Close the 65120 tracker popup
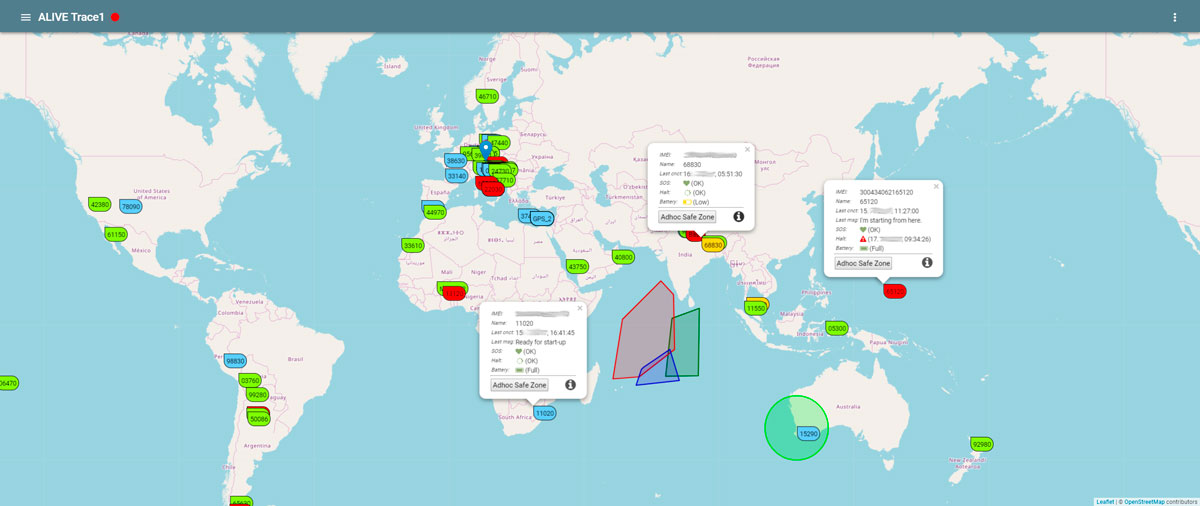1200x506 pixels. 936,186
